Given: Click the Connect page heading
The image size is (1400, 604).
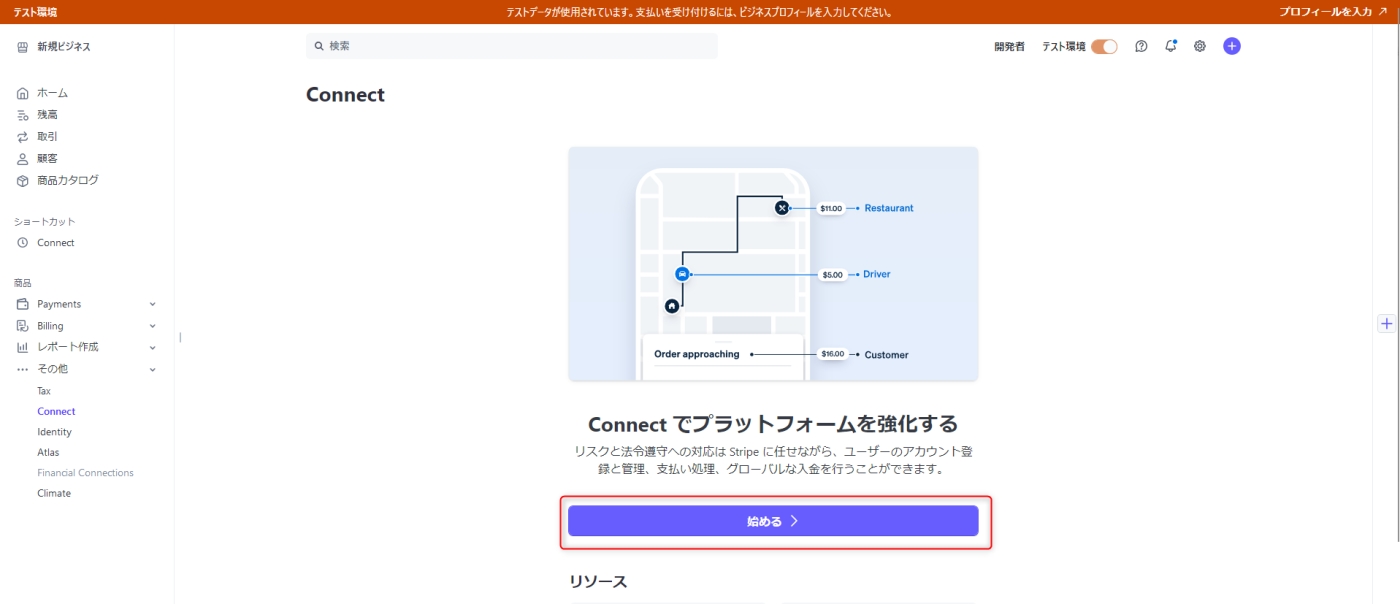Looking at the screenshot, I should (x=345, y=95).
